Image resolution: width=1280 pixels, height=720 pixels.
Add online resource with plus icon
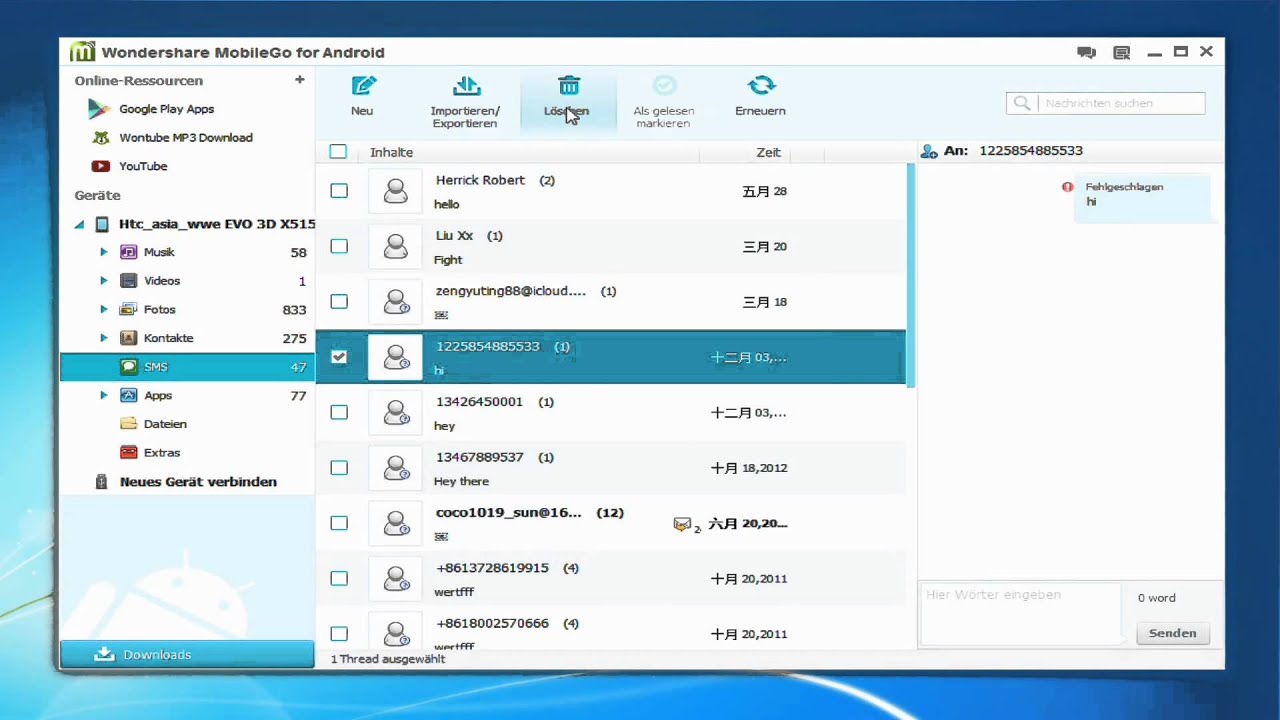click(299, 80)
